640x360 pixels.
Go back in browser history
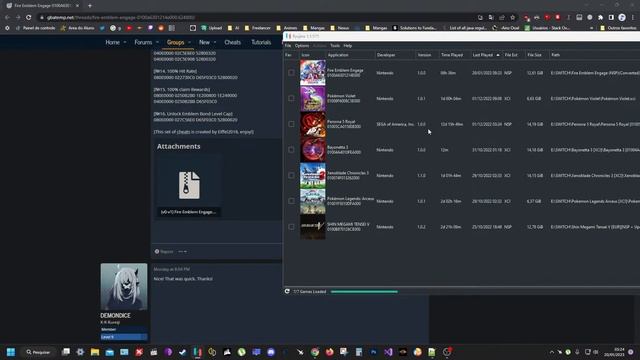pyautogui.click(x=7, y=18)
